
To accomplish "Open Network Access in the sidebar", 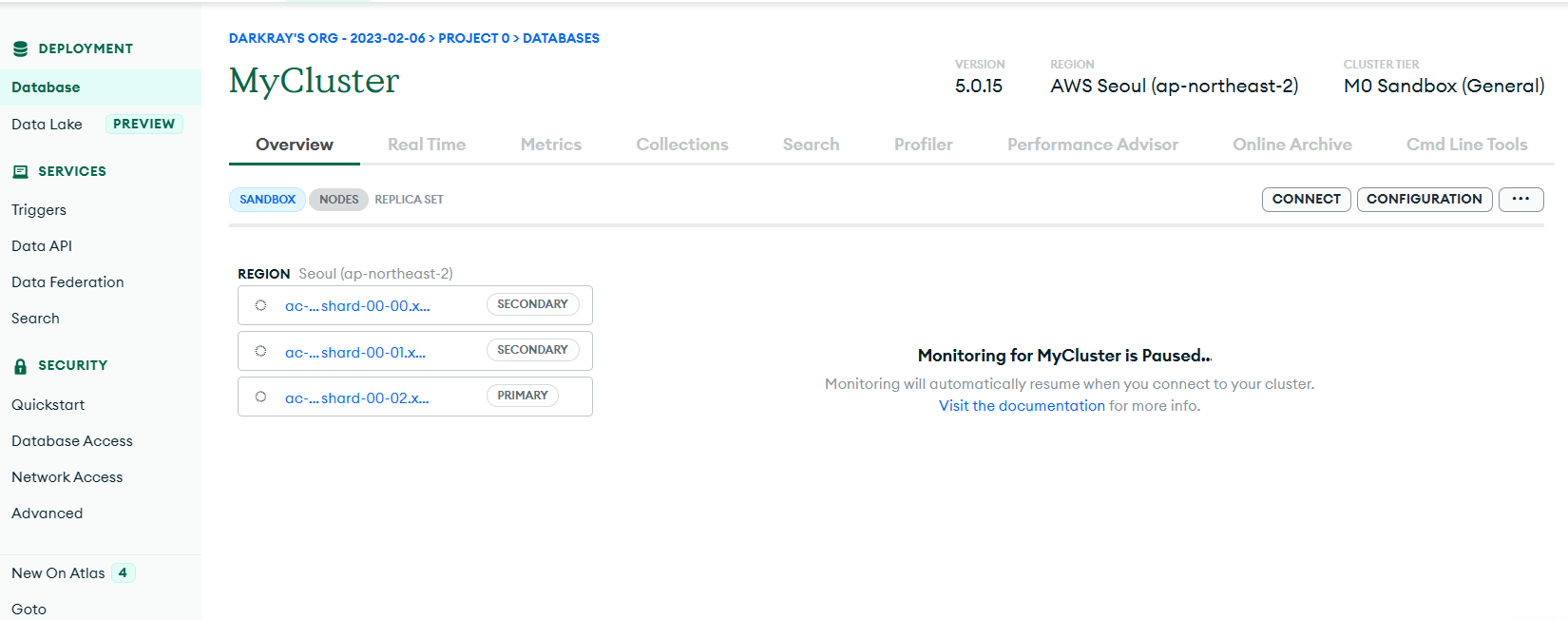I will click(67, 477).
